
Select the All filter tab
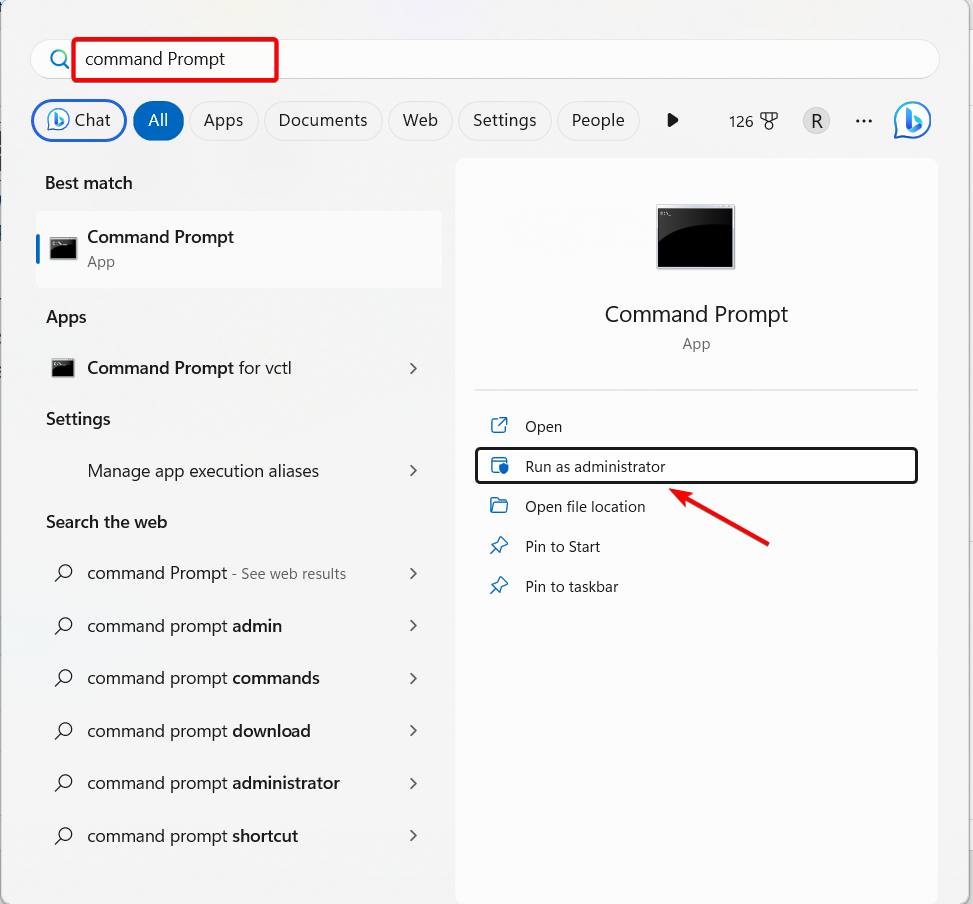pos(158,120)
